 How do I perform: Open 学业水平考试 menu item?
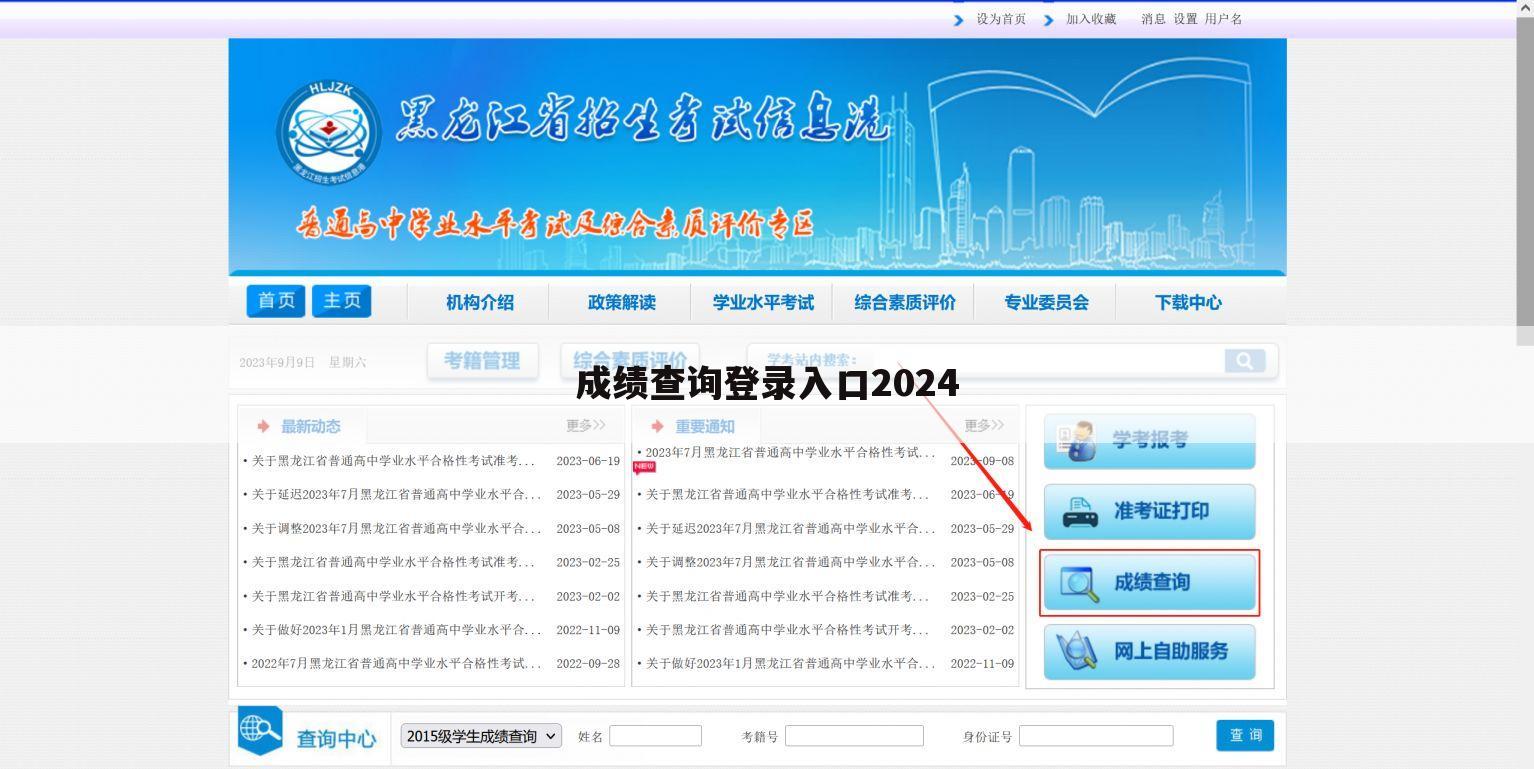pyautogui.click(x=763, y=302)
